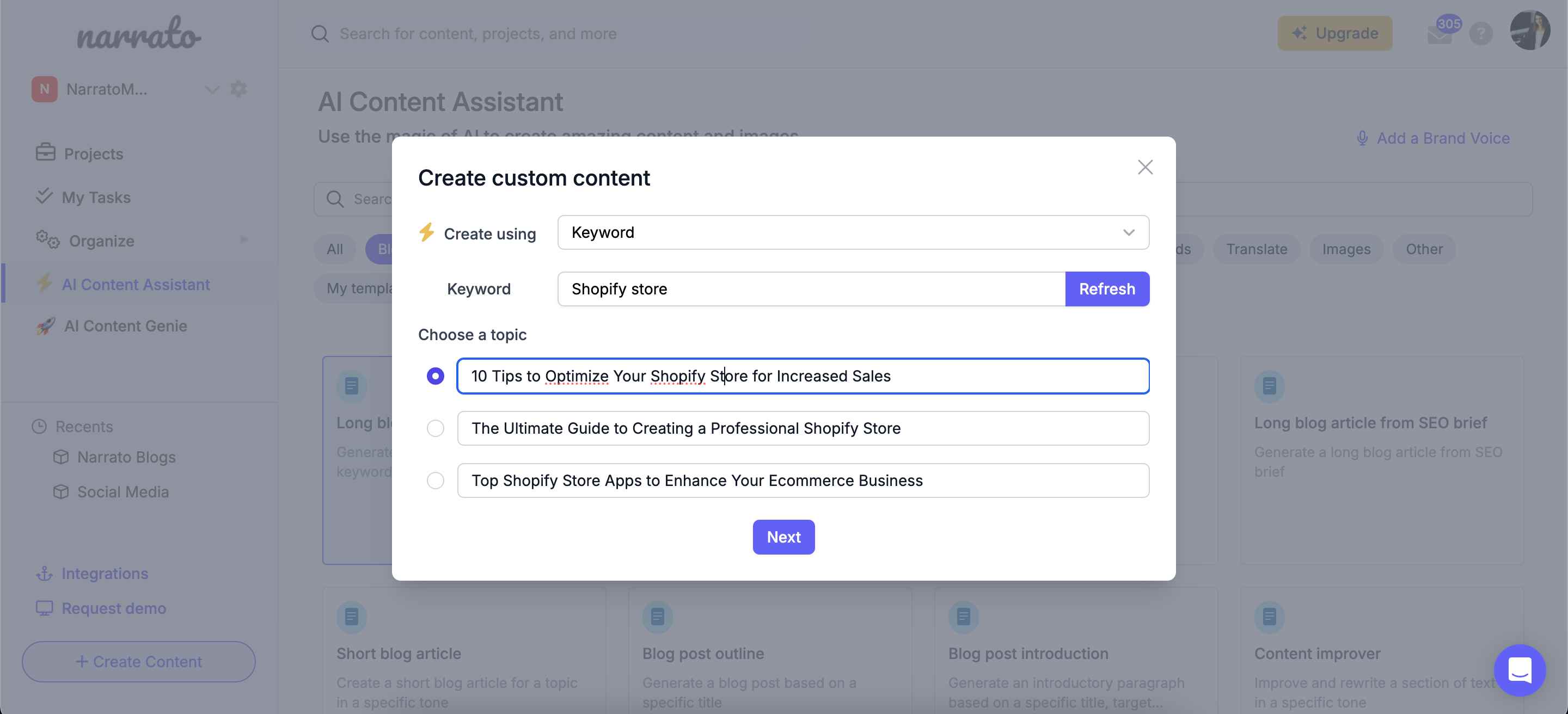
Task: Click the Recents clock icon
Action: click(39, 426)
